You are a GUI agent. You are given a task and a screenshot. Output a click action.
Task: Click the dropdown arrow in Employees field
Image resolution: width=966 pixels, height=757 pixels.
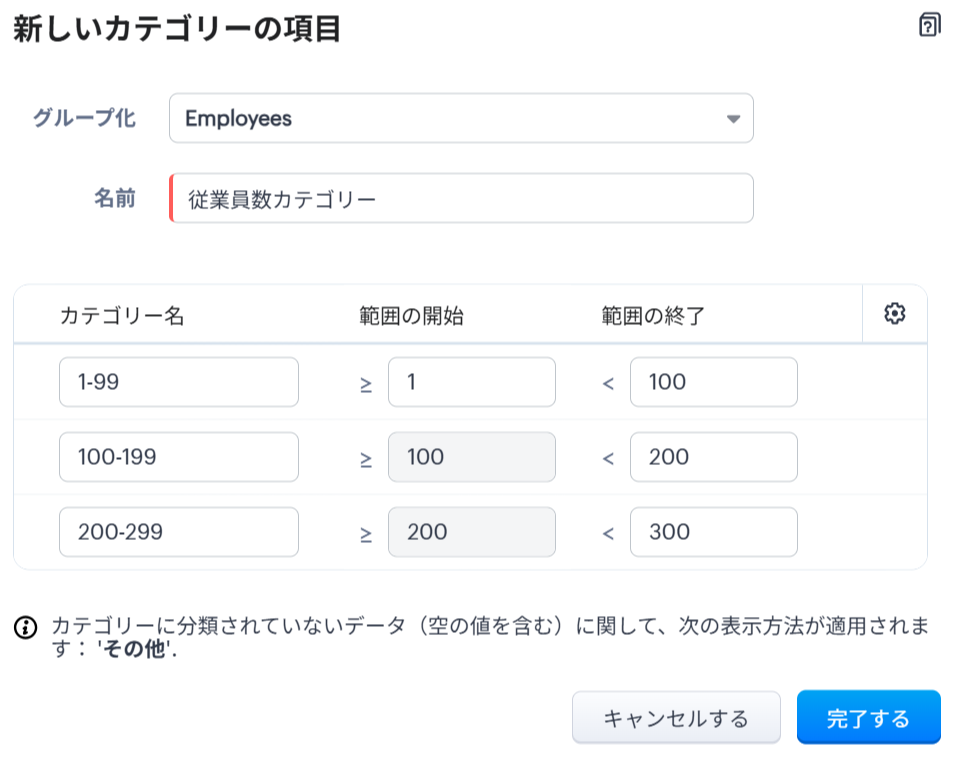tap(733, 119)
